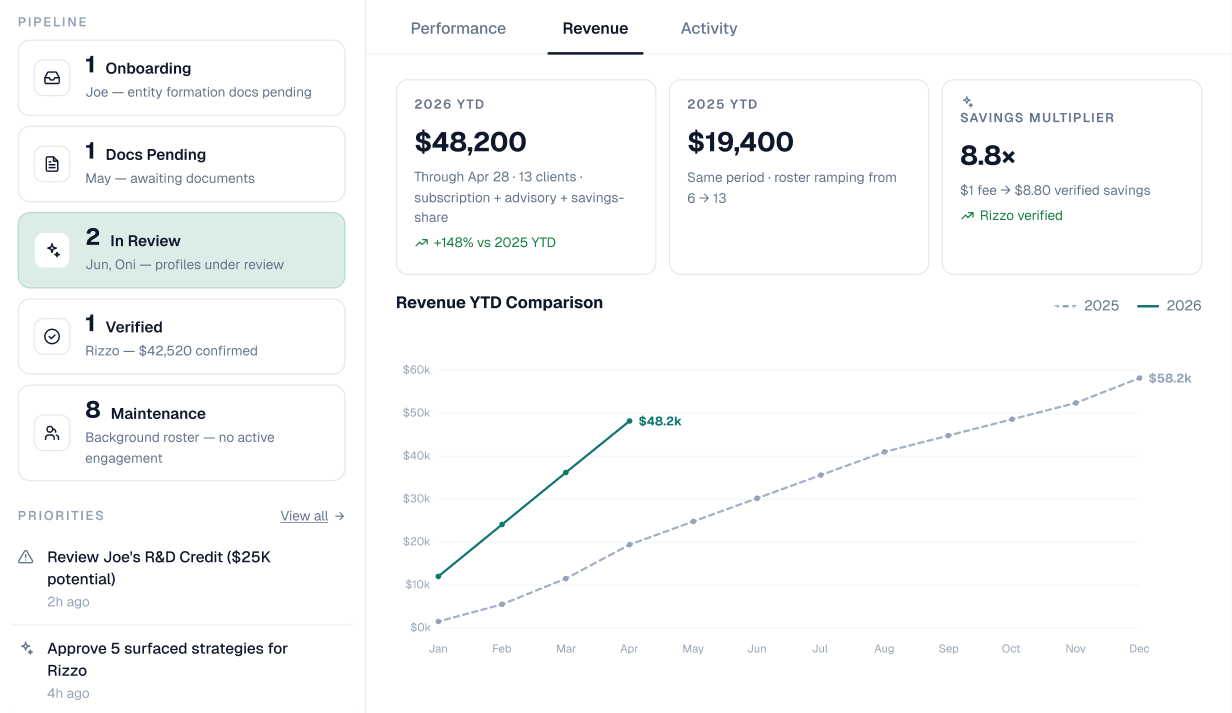Screen dimensions: 1232x713
Task: Expand the Maintenance background roster entry
Action: pos(181,432)
